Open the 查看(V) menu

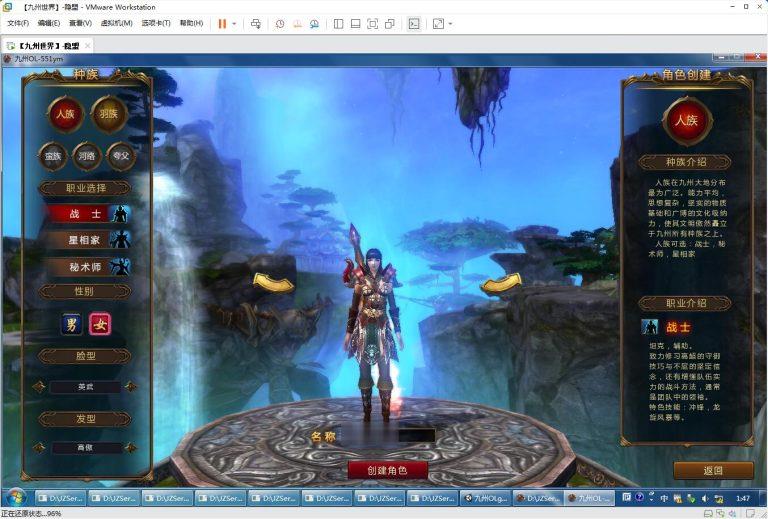coord(80,23)
